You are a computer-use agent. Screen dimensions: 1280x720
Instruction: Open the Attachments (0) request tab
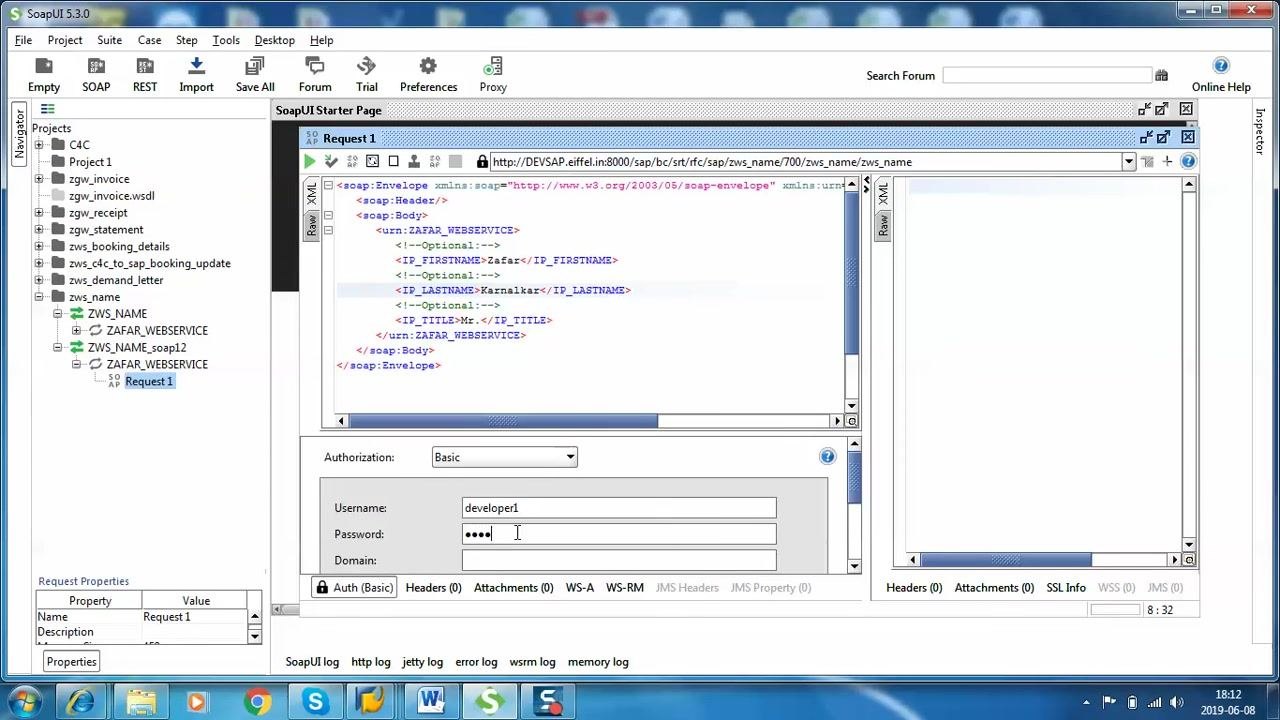tap(513, 587)
